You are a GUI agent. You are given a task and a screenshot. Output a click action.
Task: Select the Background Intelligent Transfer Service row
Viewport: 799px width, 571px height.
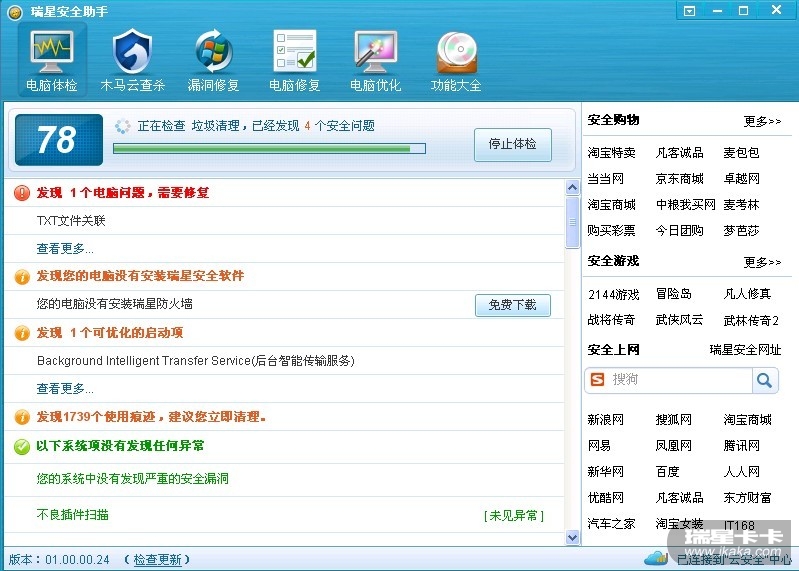pos(284,361)
